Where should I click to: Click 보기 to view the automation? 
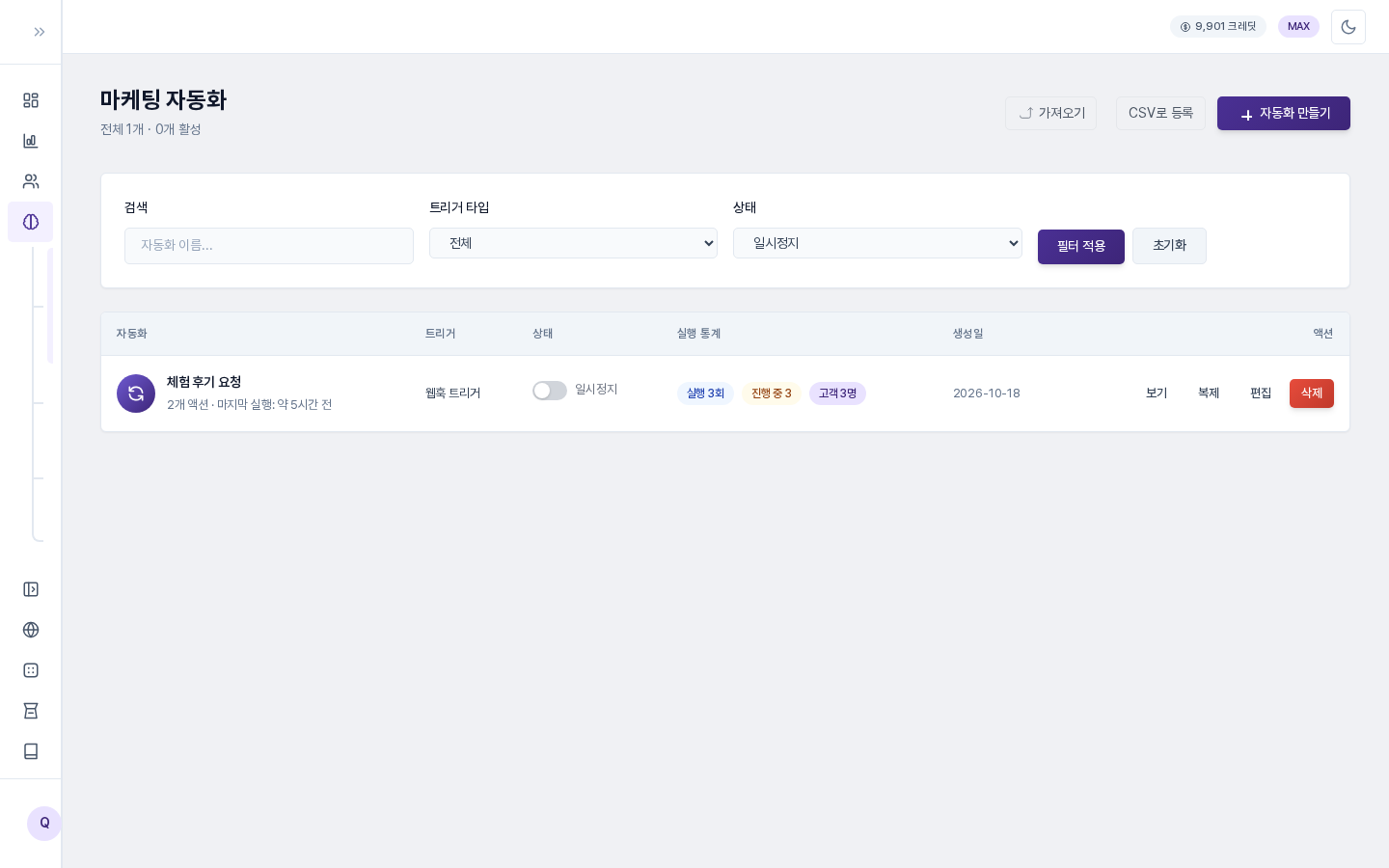[1157, 393]
